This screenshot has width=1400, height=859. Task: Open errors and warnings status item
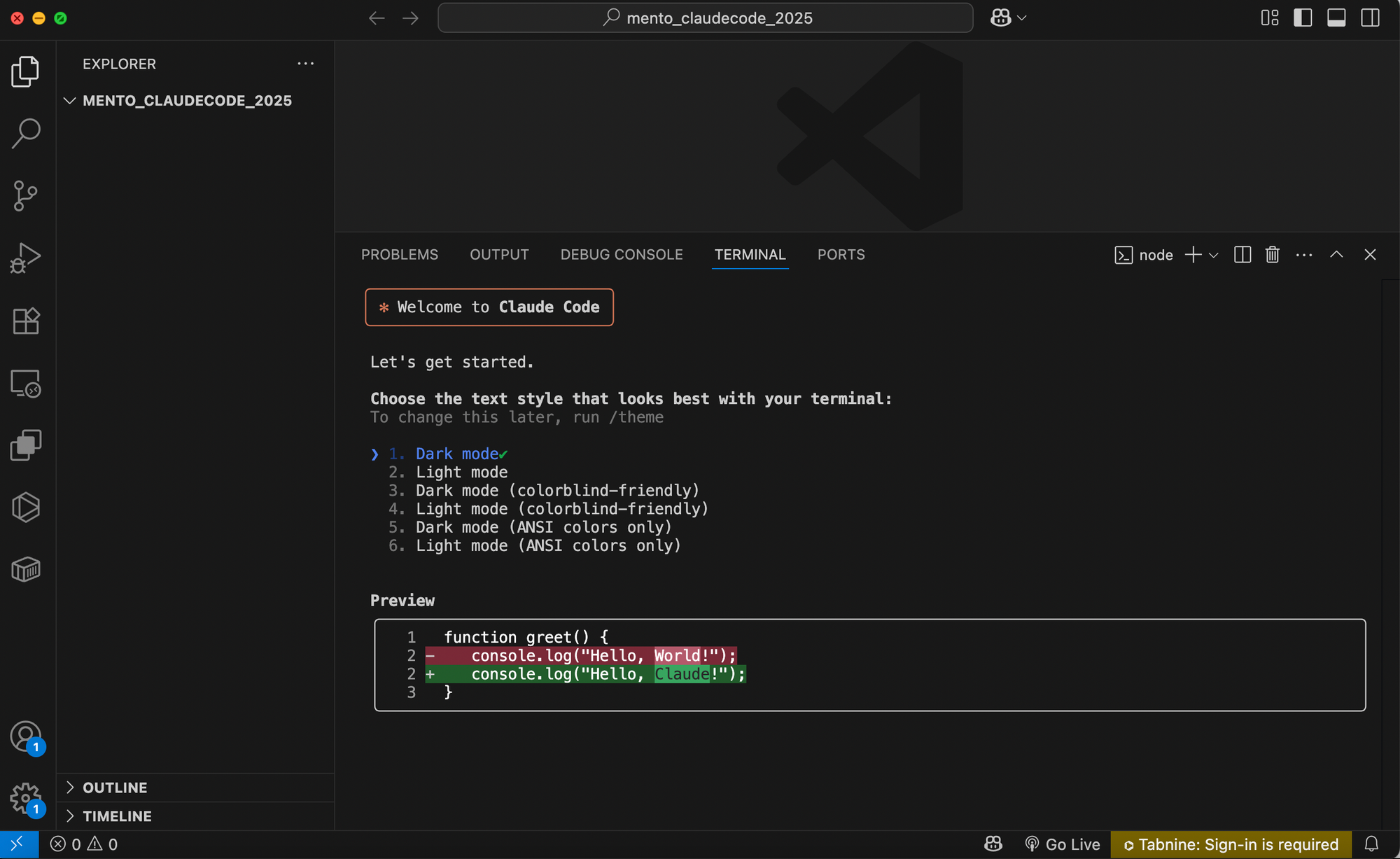(84, 844)
